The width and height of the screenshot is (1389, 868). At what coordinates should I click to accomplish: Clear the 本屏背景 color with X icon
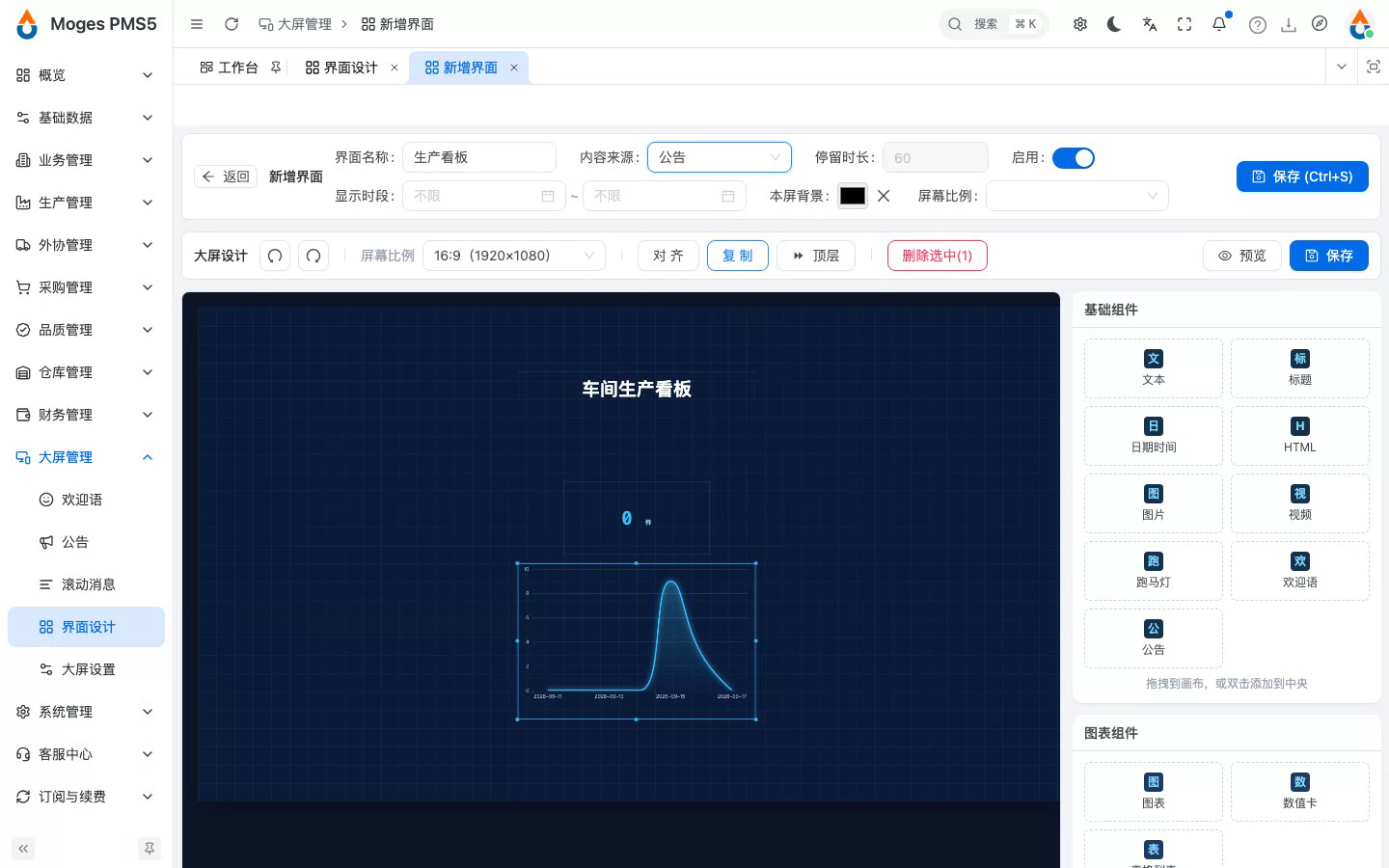point(884,196)
